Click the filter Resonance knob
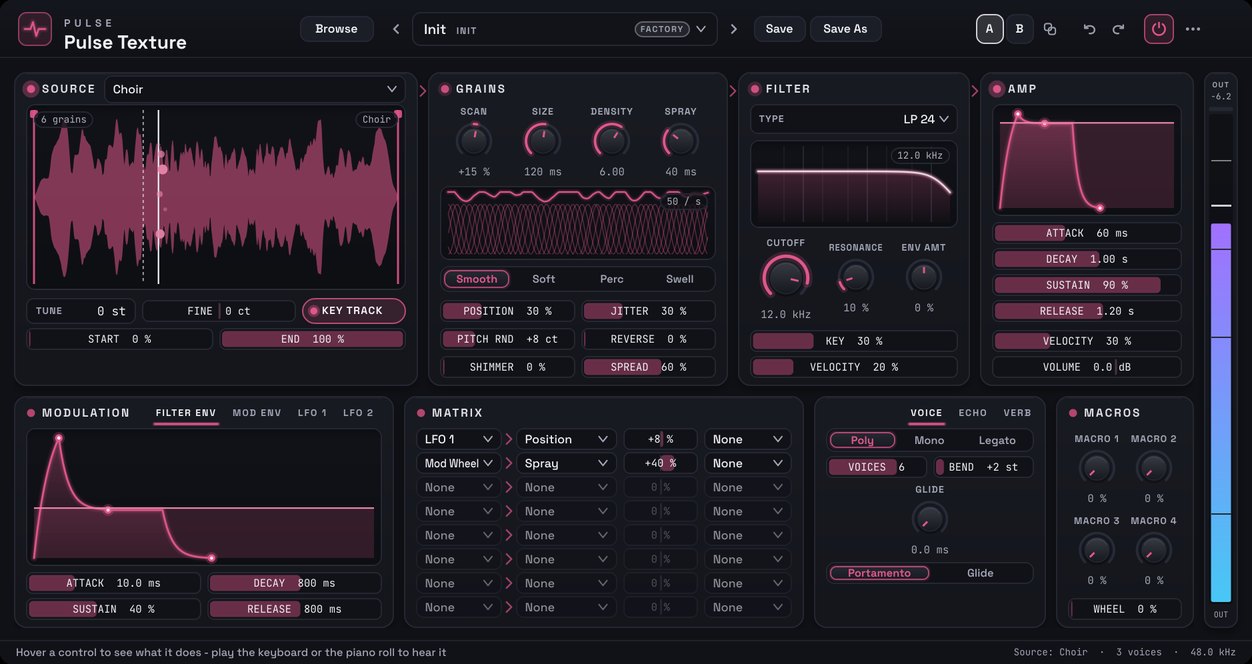 [x=855, y=276]
